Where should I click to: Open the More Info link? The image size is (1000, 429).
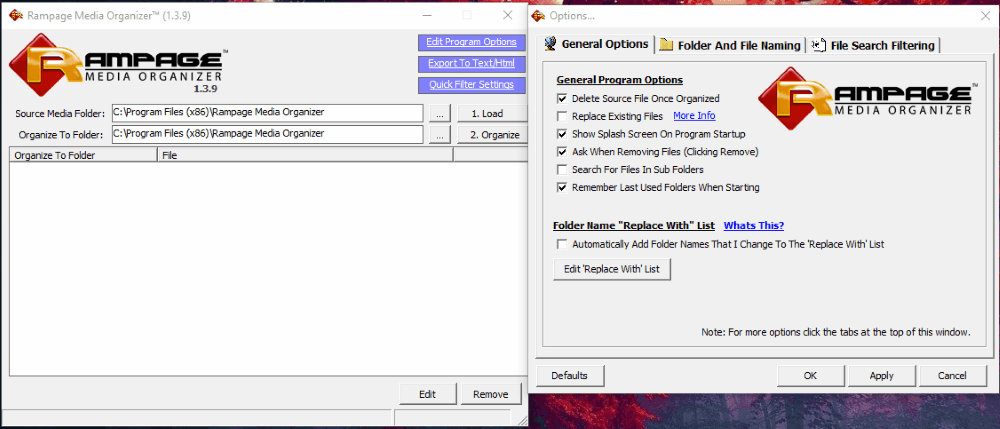point(695,116)
